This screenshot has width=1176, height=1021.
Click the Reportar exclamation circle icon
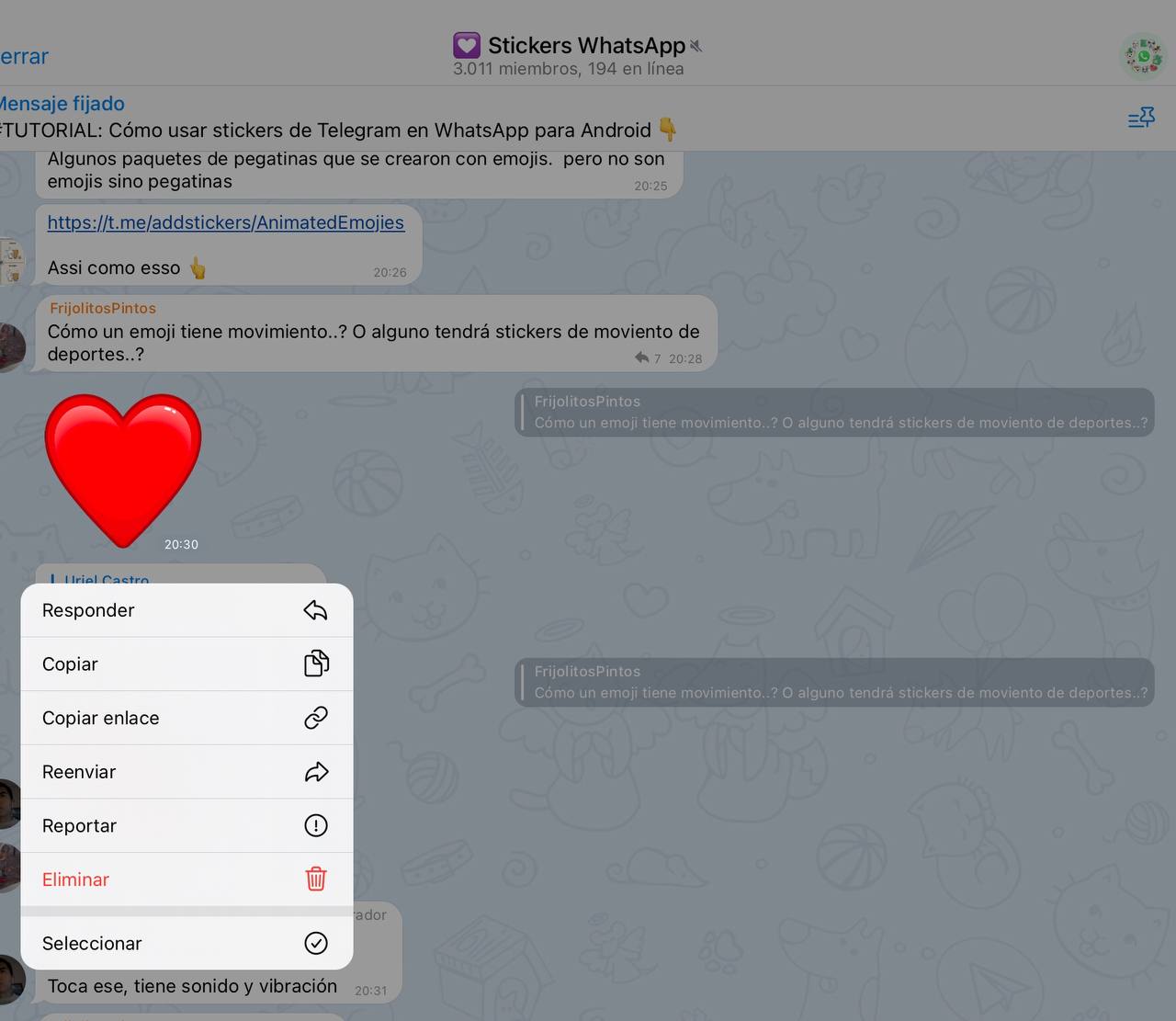coord(316,825)
